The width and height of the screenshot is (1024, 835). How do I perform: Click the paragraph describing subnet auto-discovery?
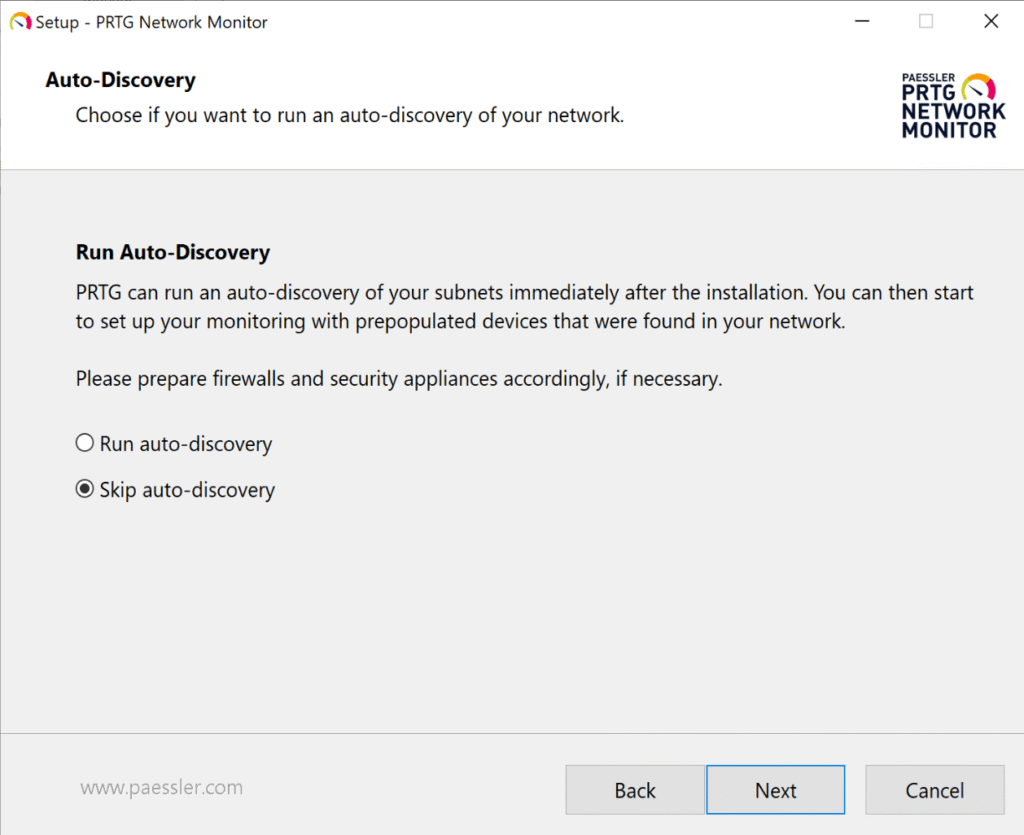pyautogui.click(x=524, y=294)
